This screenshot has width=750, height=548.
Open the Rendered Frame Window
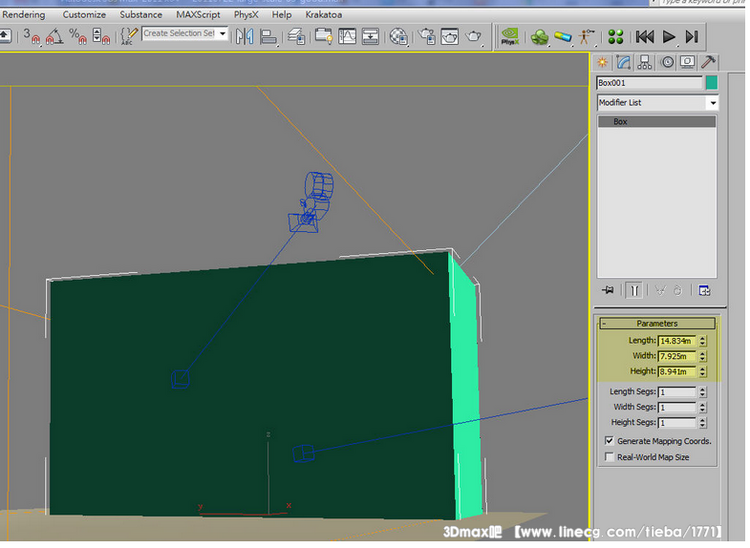[450, 36]
